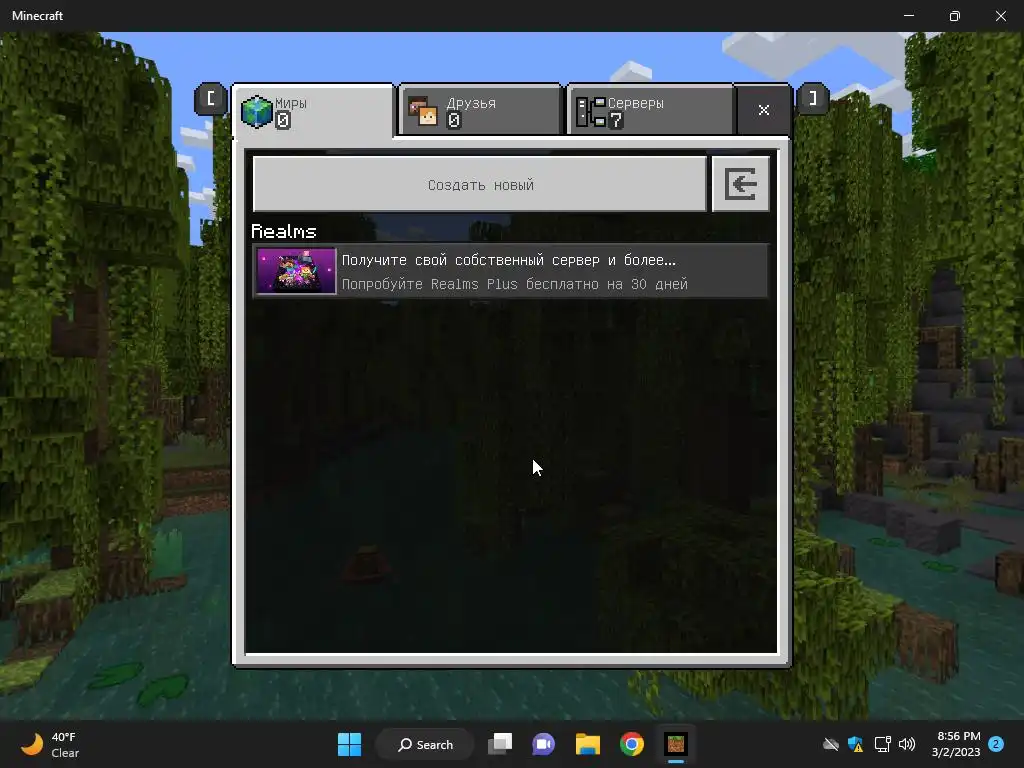Image resolution: width=1024 pixels, height=768 pixels.
Task: Minimize the Minecraft window
Action: point(909,16)
